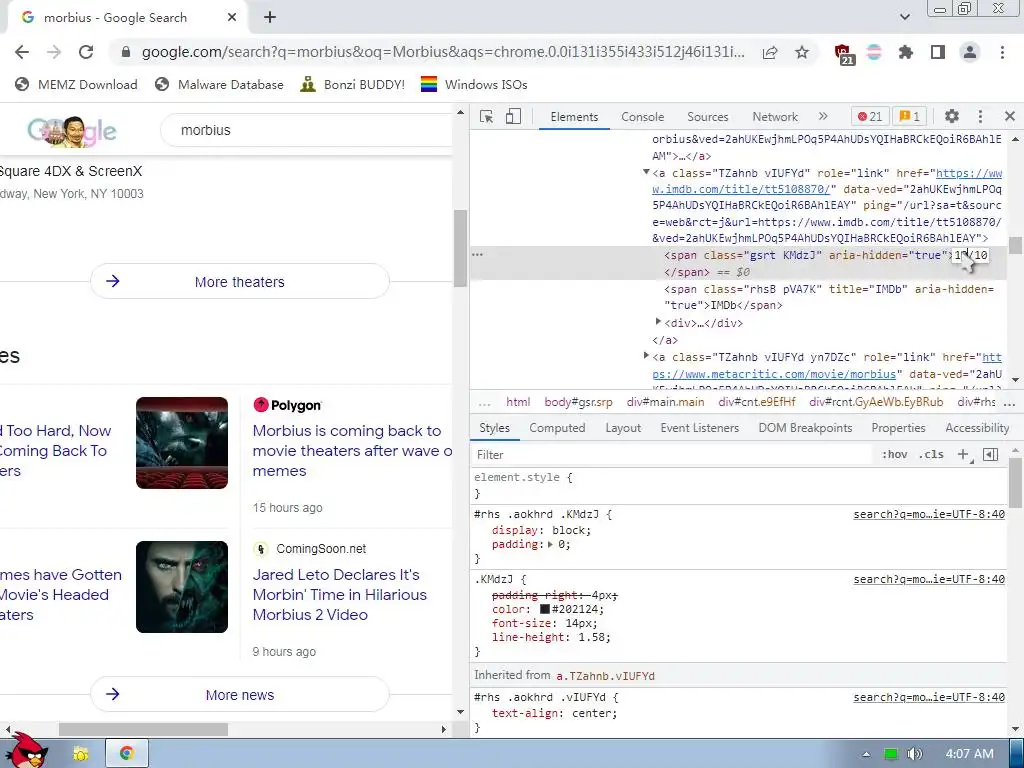This screenshot has height=768, width=1024.
Task: Show more DevTools tabs chevron
Action: pyautogui.click(x=823, y=116)
